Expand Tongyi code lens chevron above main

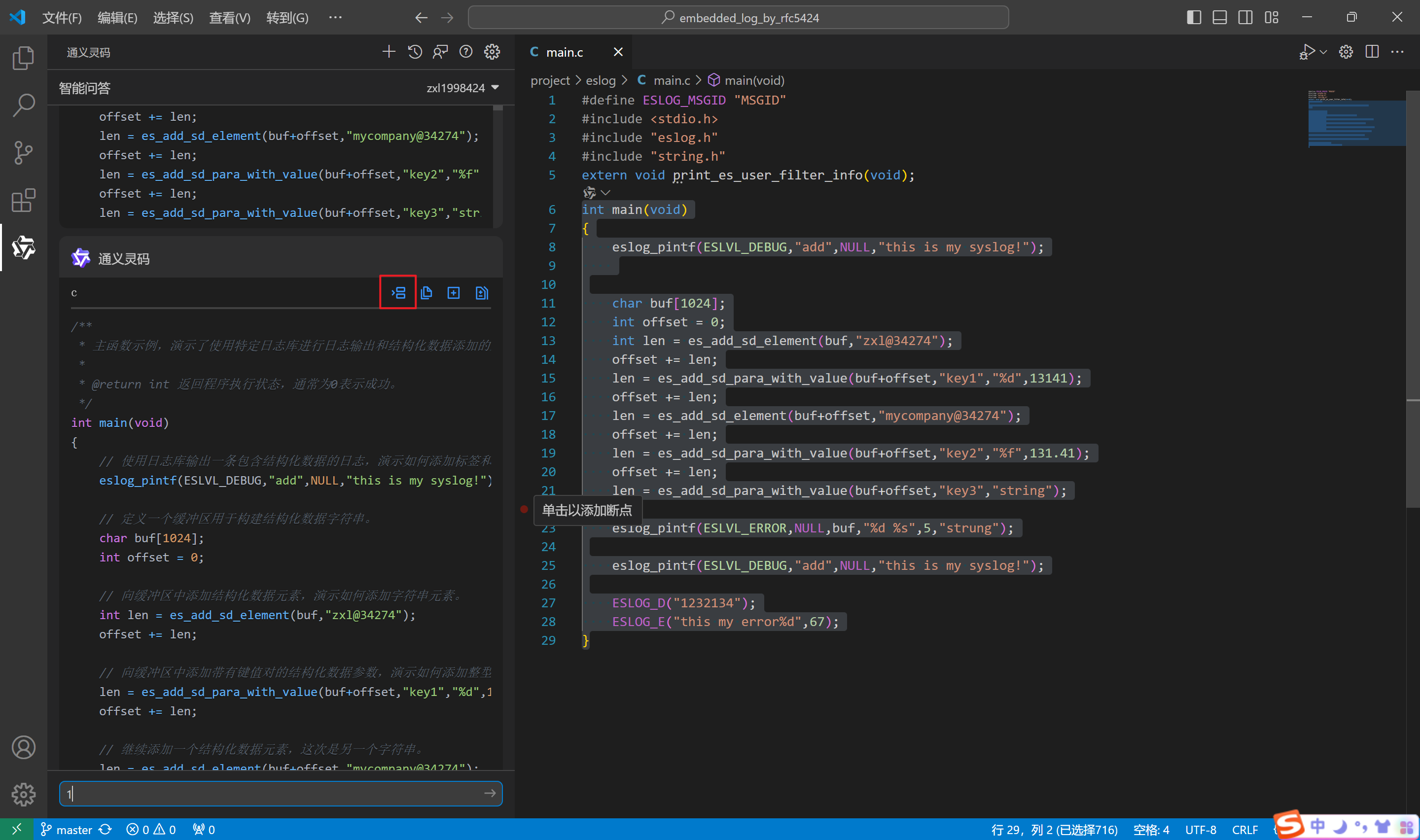[605, 192]
